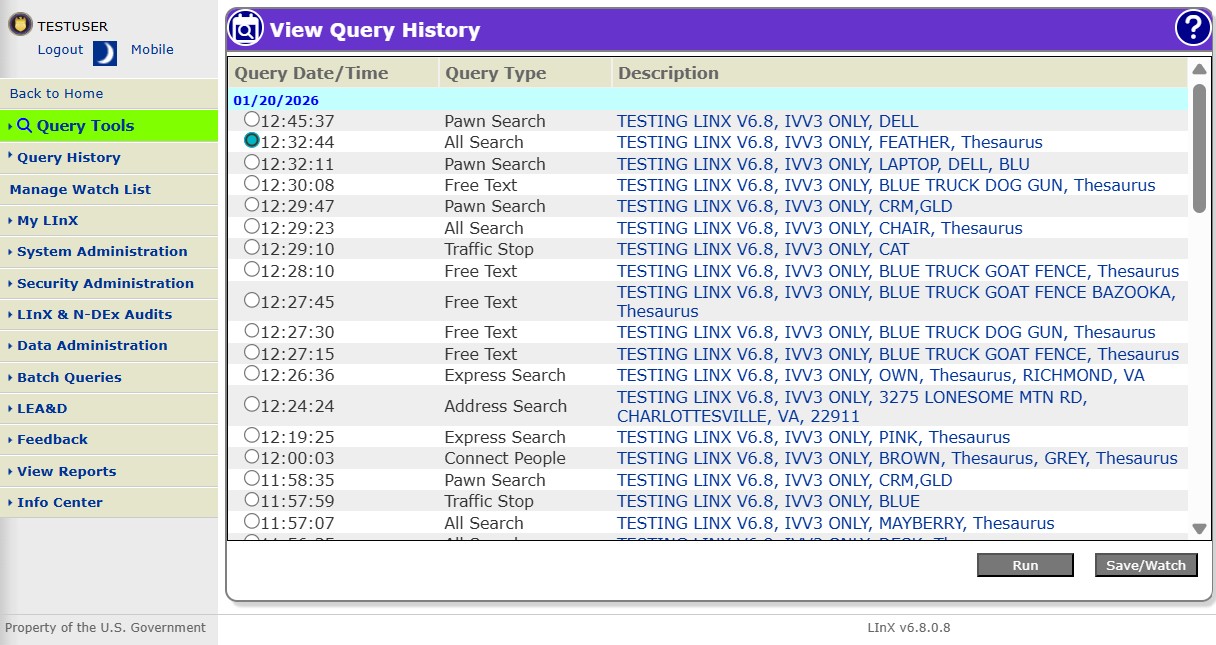Open the OWN, Thesaurus, RICHMOND, VA link

881,375
